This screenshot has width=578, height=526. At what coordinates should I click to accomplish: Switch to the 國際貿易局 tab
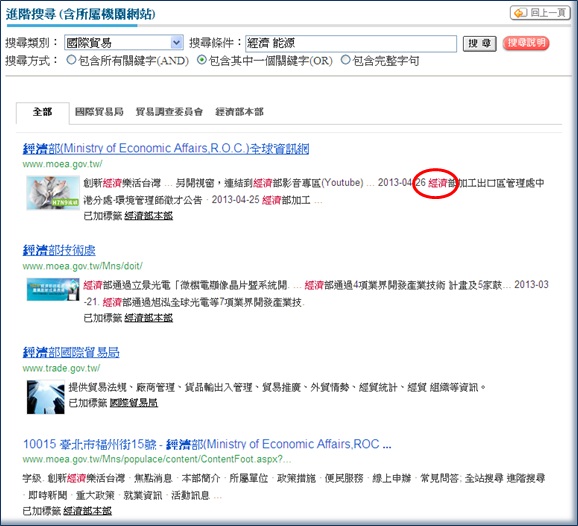[x=99, y=112]
